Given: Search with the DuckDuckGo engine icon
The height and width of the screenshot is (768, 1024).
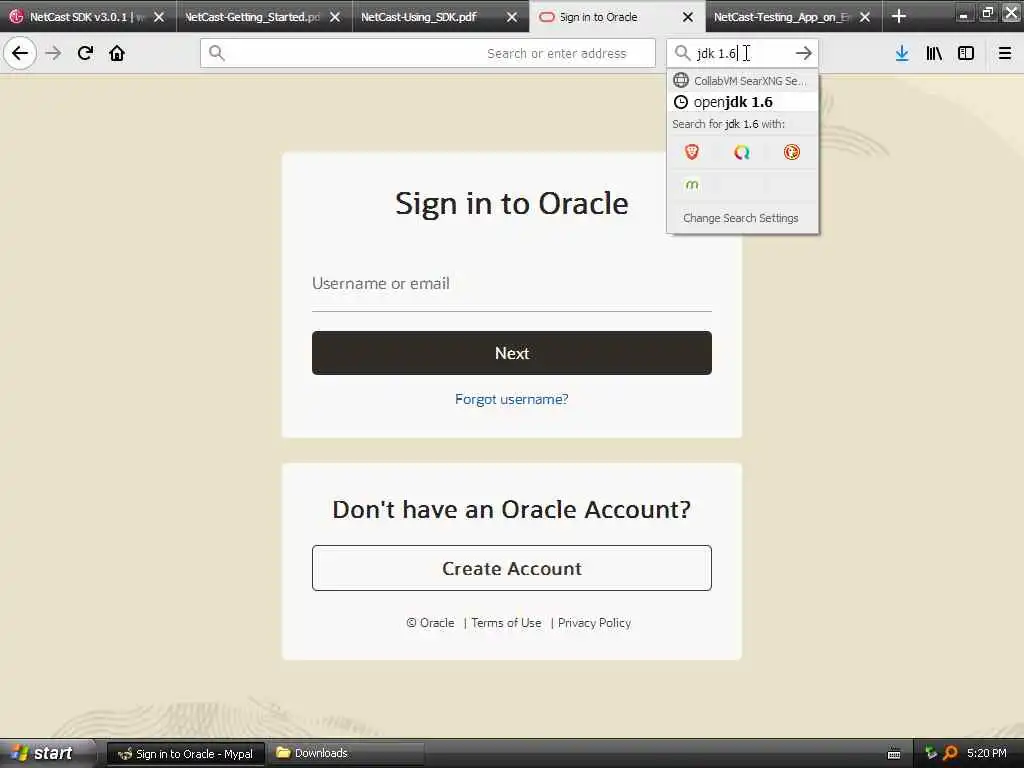Looking at the screenshot, I should pyautogui.click(x=792, y=152).
